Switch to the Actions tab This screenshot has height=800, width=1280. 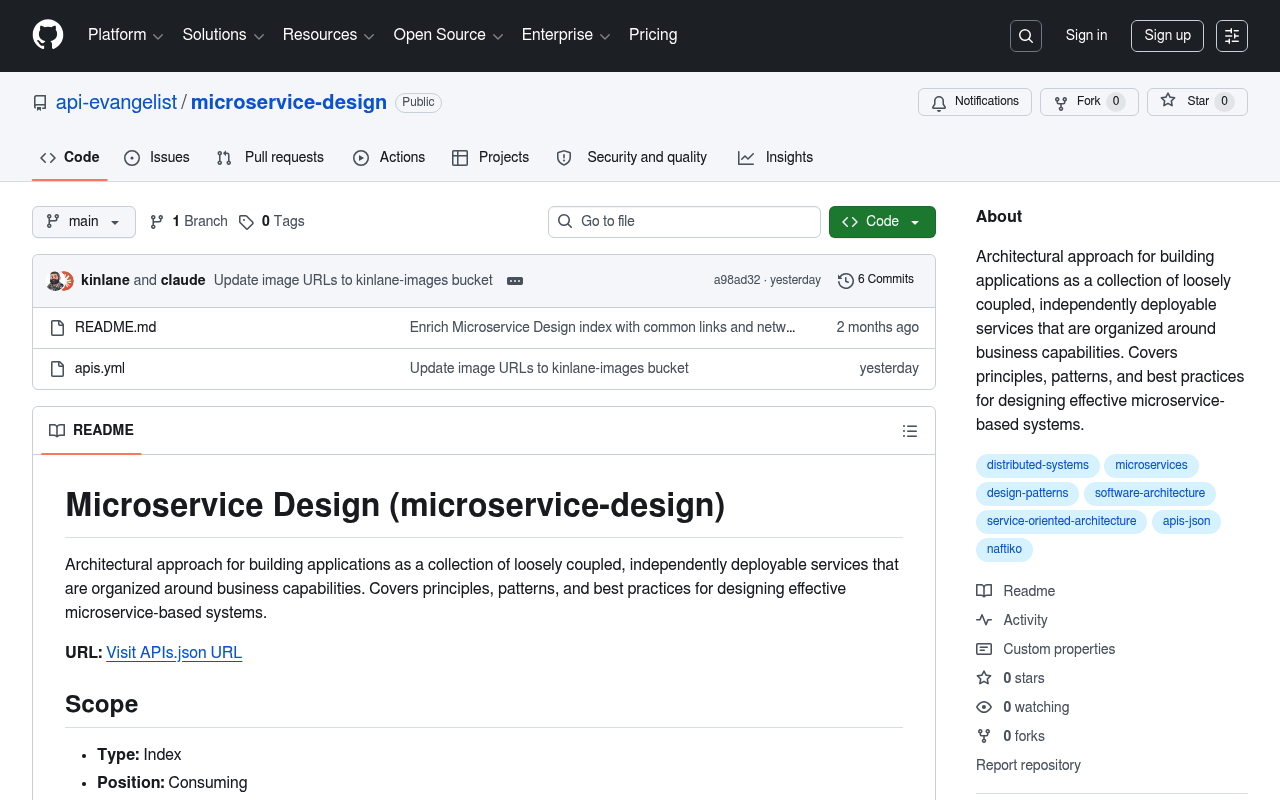[389, 158]
